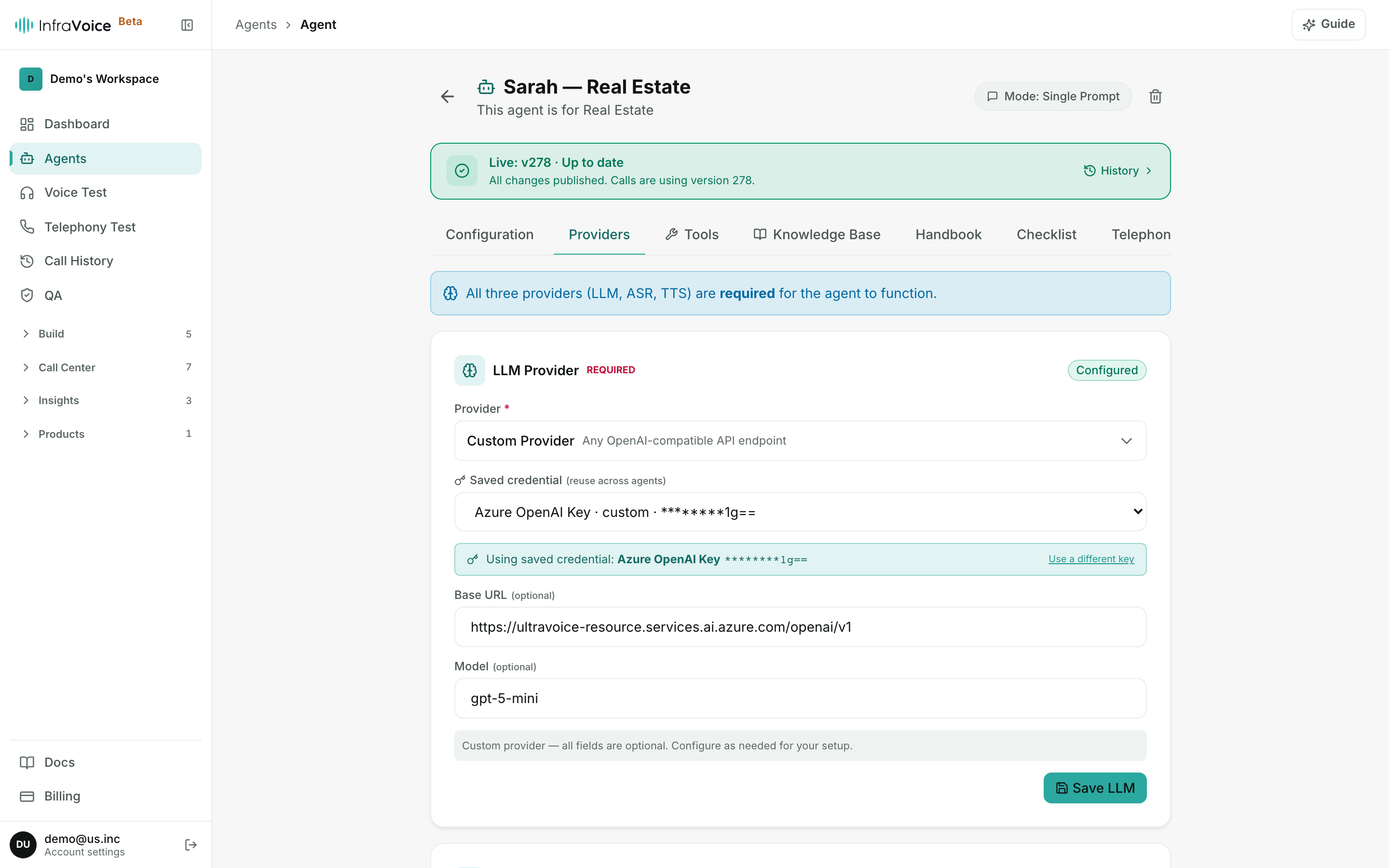Click the logout icon next to demo@us.inc

click(191, 844)
